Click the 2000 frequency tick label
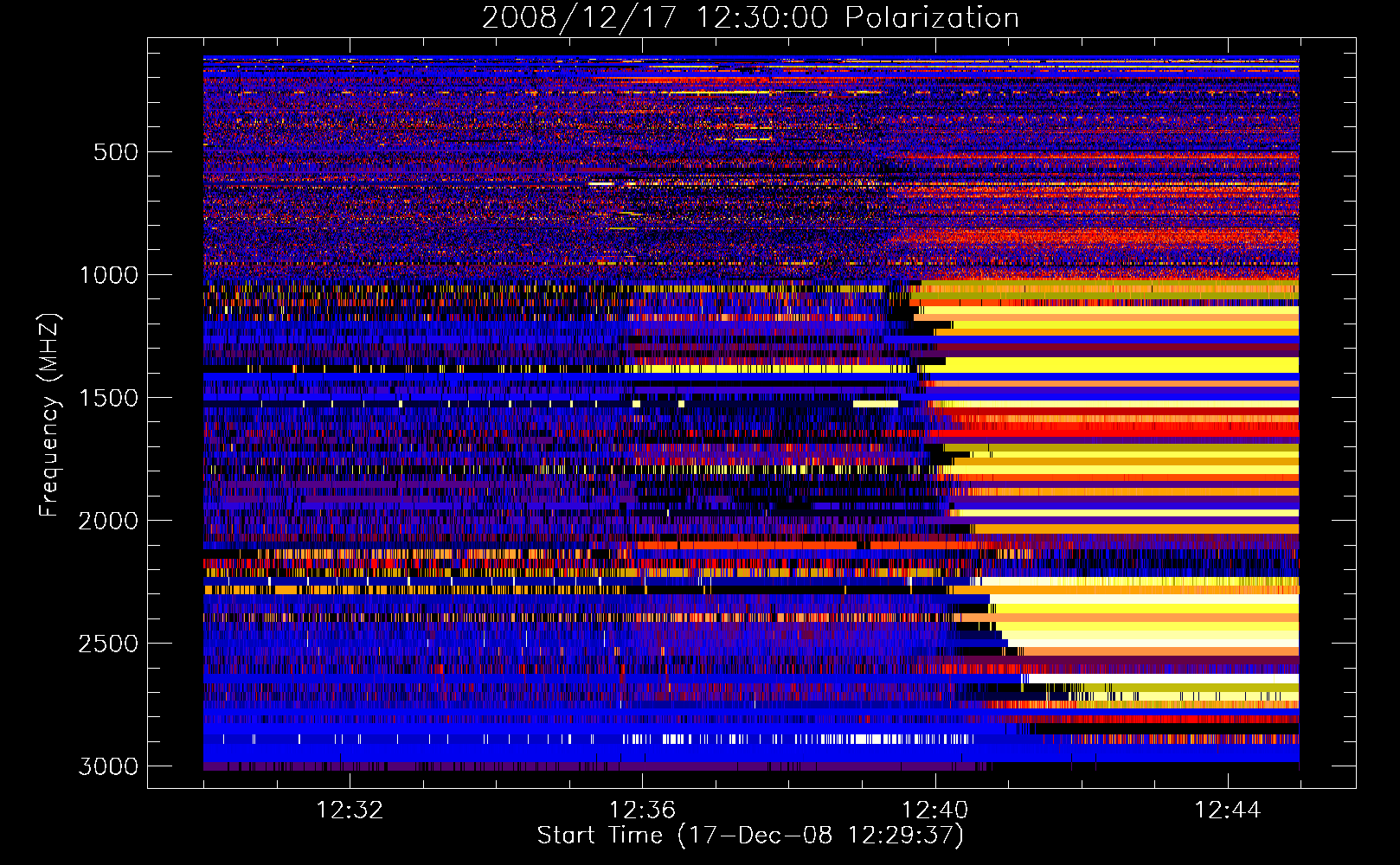This screenshot has width=1400, height=865. click(x=109, y=521)
